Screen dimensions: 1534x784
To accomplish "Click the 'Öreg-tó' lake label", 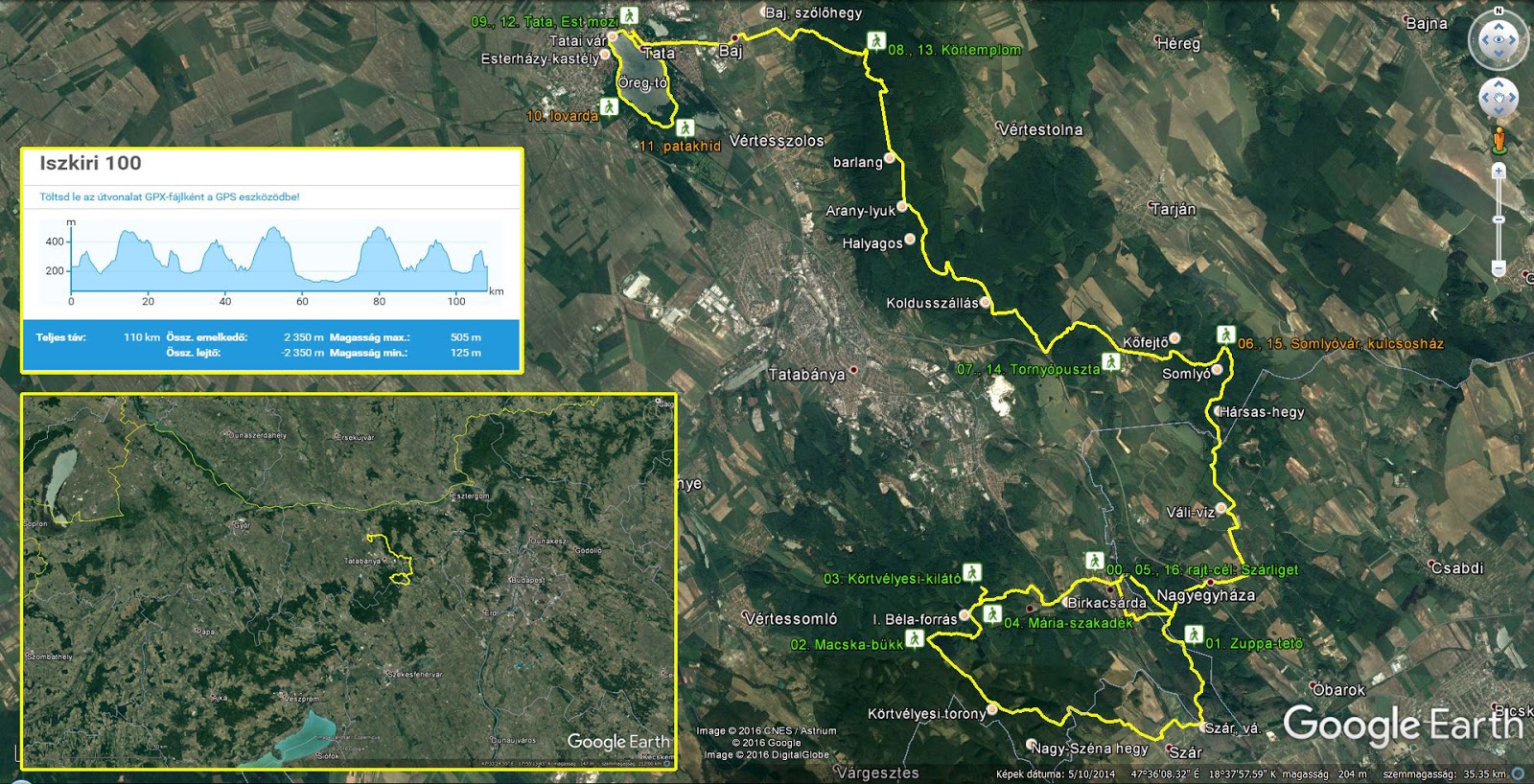I will coord(642,83).
